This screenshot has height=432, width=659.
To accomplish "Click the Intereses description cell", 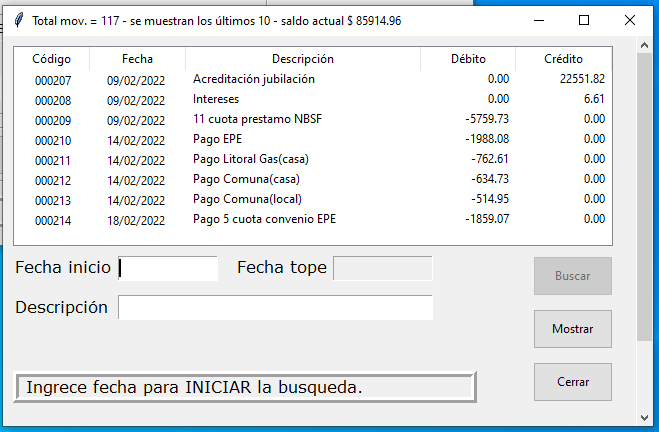I will (216, 99).
